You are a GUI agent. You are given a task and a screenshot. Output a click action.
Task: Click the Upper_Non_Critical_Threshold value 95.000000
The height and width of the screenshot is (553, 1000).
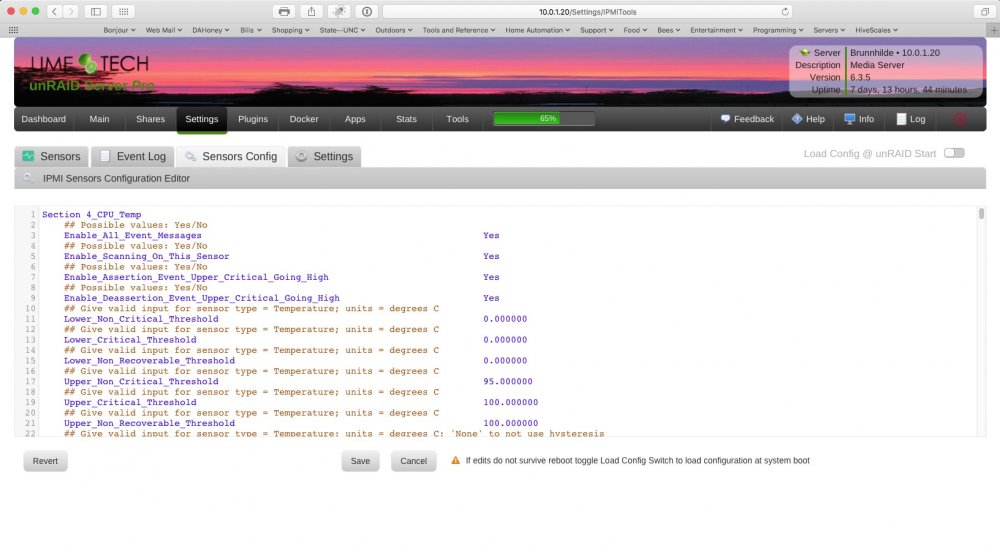[508, 381]
